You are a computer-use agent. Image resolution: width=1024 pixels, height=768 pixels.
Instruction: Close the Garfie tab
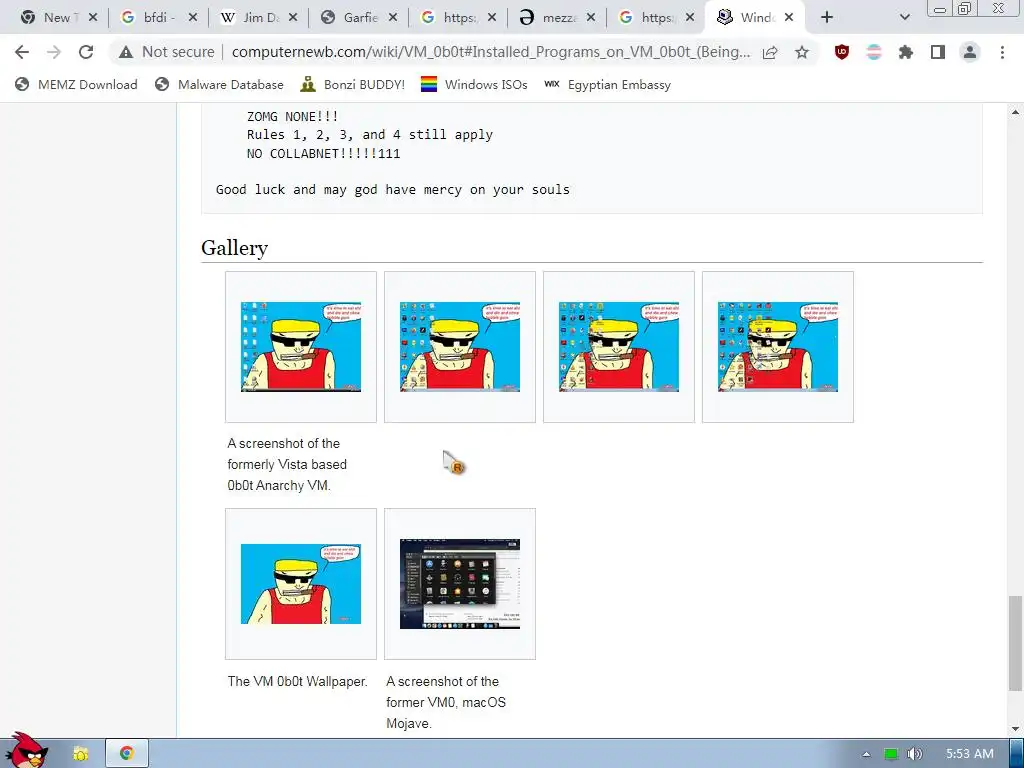tap(392, 18)
